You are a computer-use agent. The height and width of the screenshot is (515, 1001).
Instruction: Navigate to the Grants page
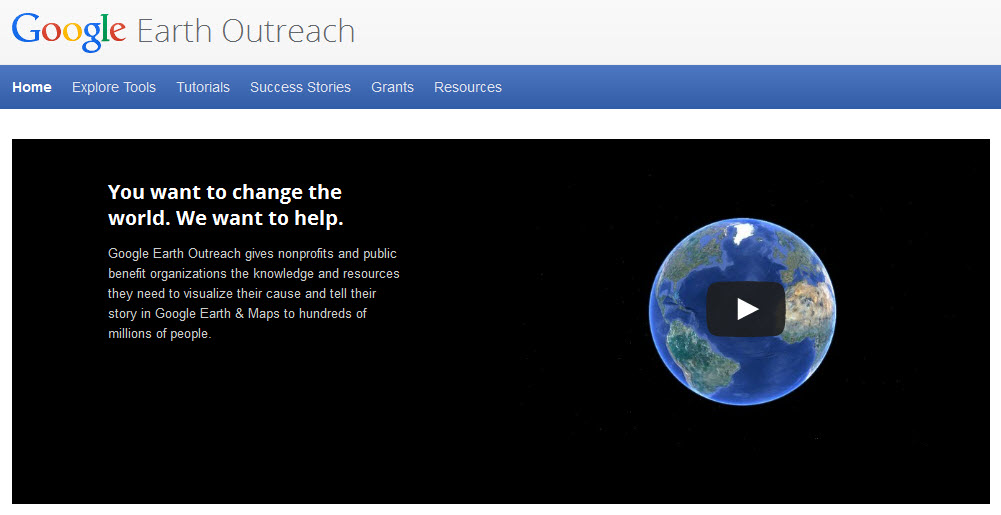click(x=392, y=87)
